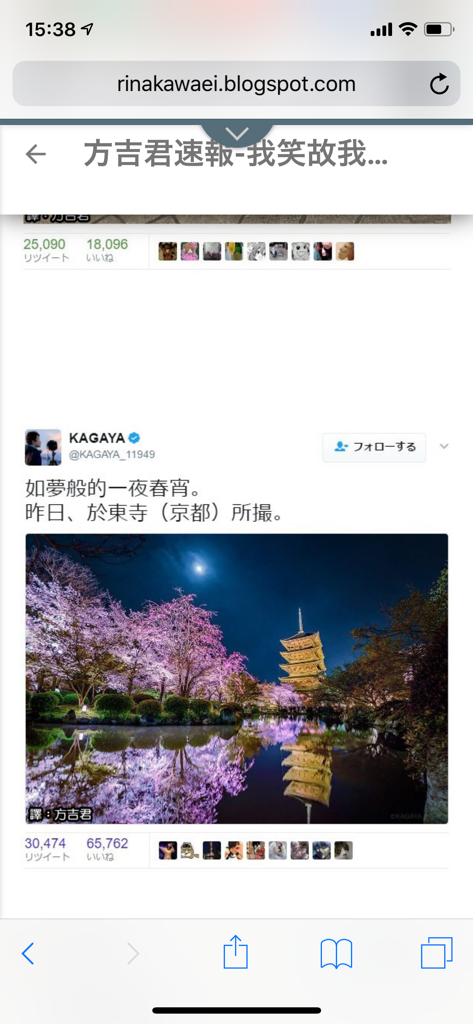Open the Share sheet icon
The width and height of the screenshot is (473, 1024).
tap(236, 952)
